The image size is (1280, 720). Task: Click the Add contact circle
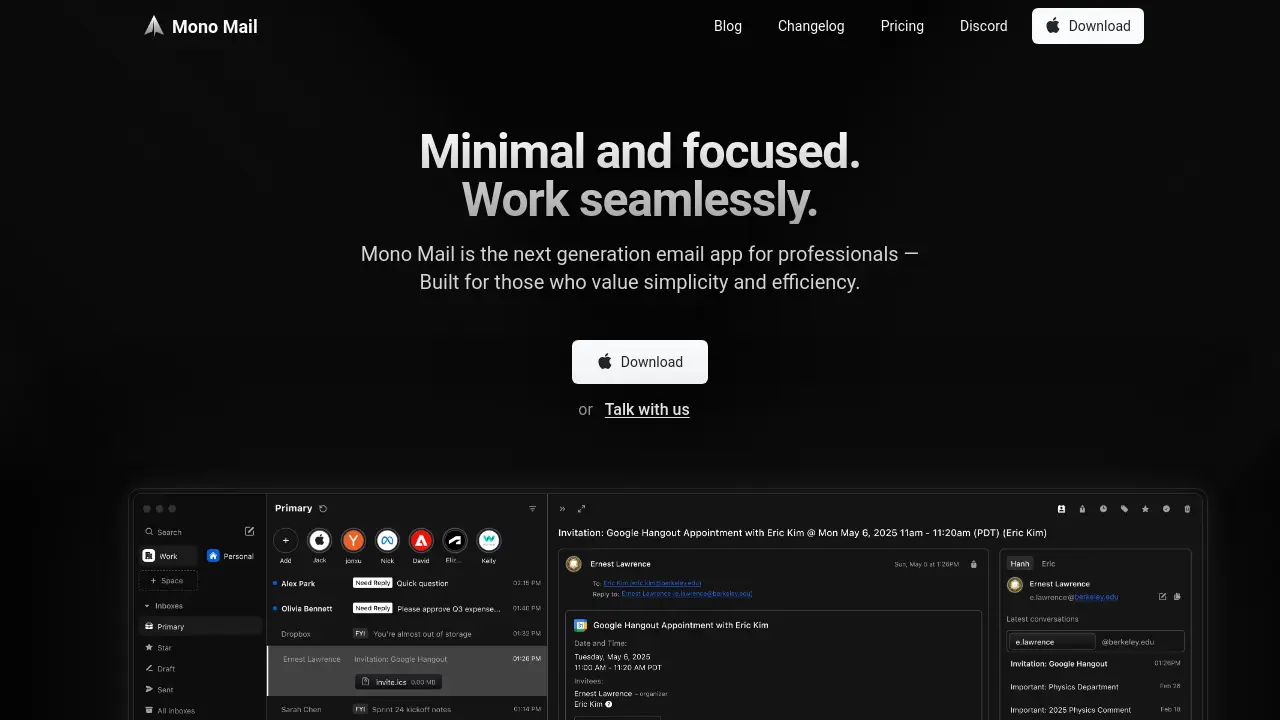[x=285, y=540]
